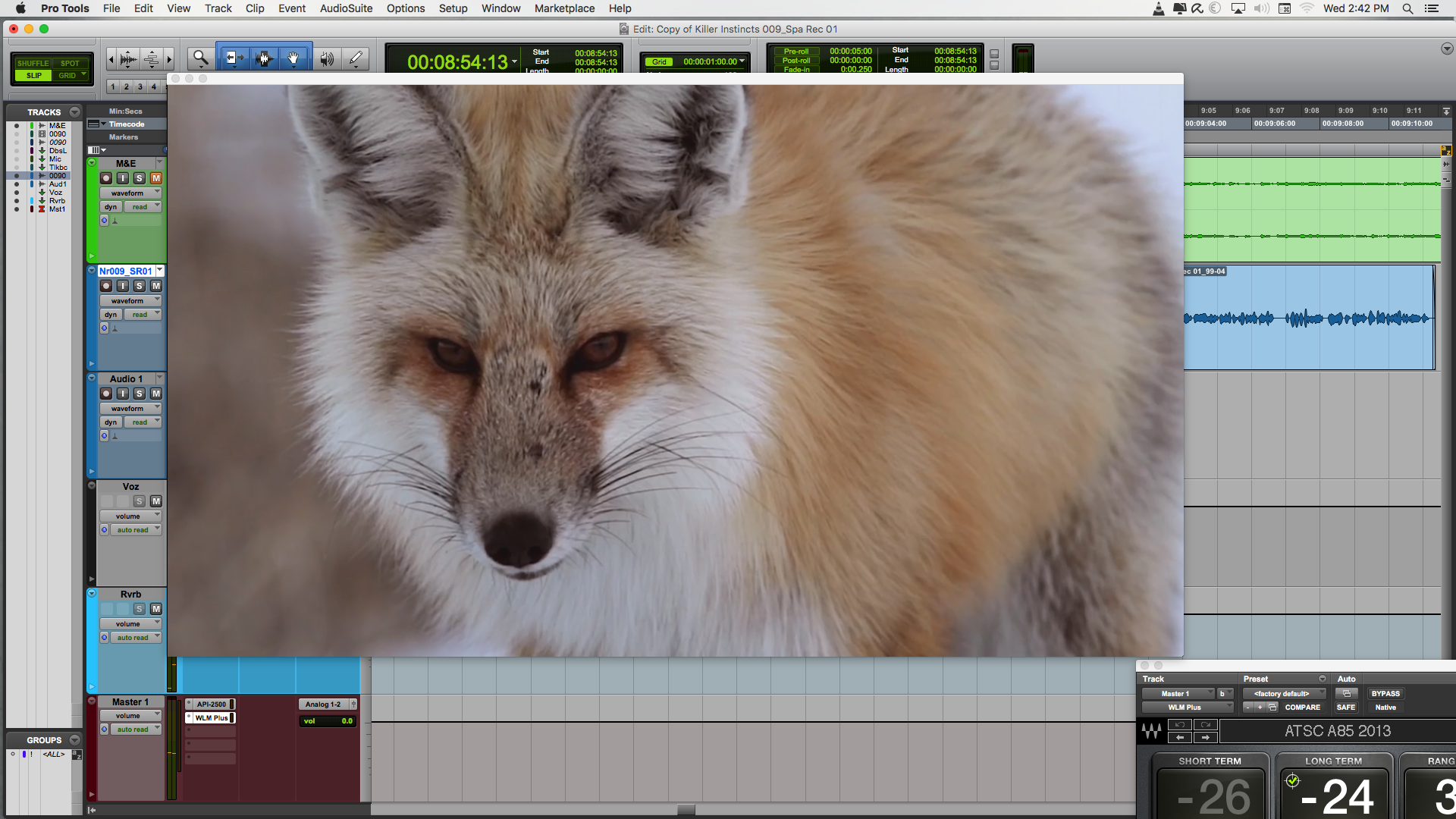
Task: Select the Trim tool in toolbar
Action: click(x=234, y=58)
